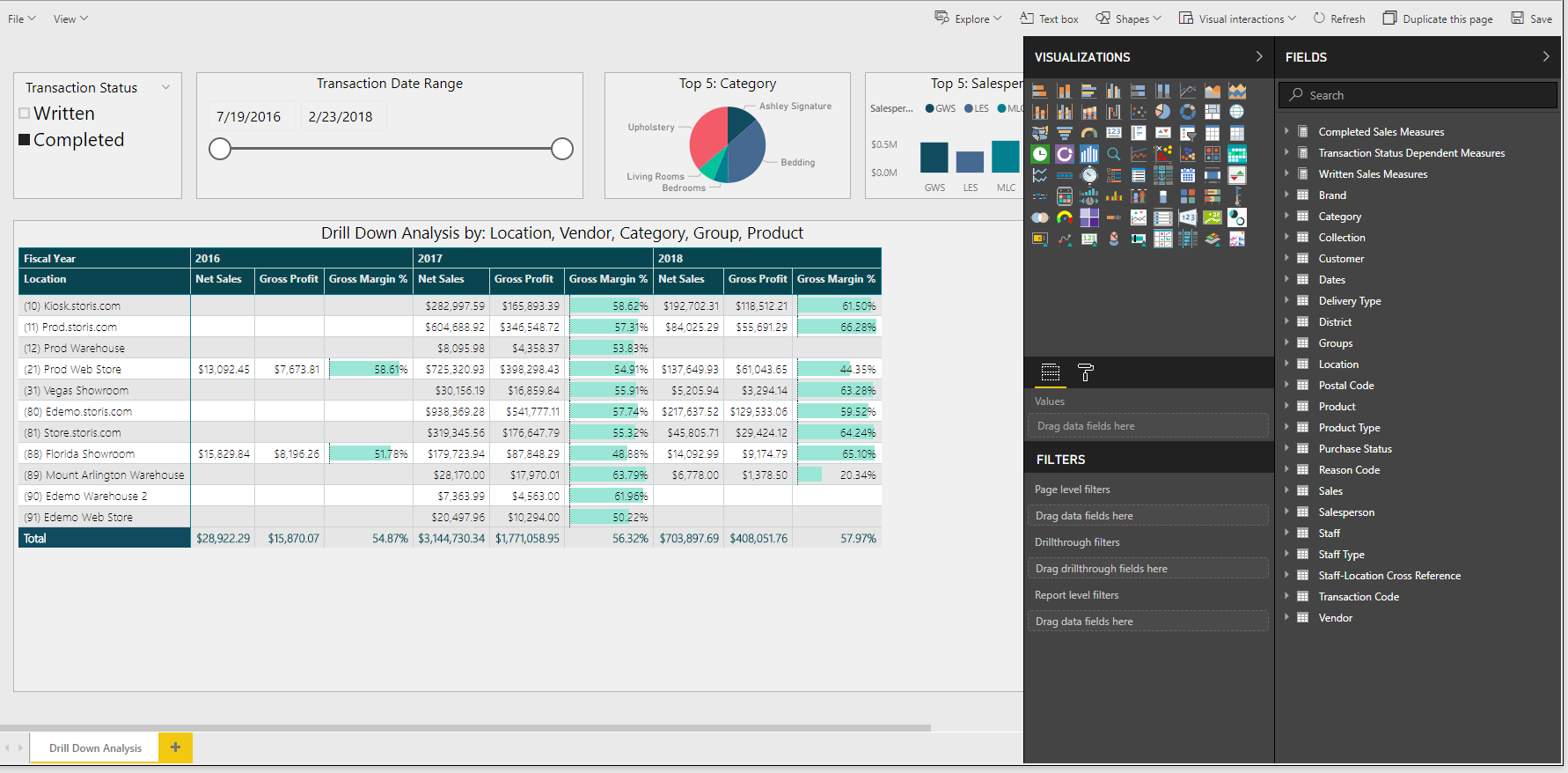Switch to the Drill Down Analysis page tab
Screen dimensions: 1568x773
(95, 747)
